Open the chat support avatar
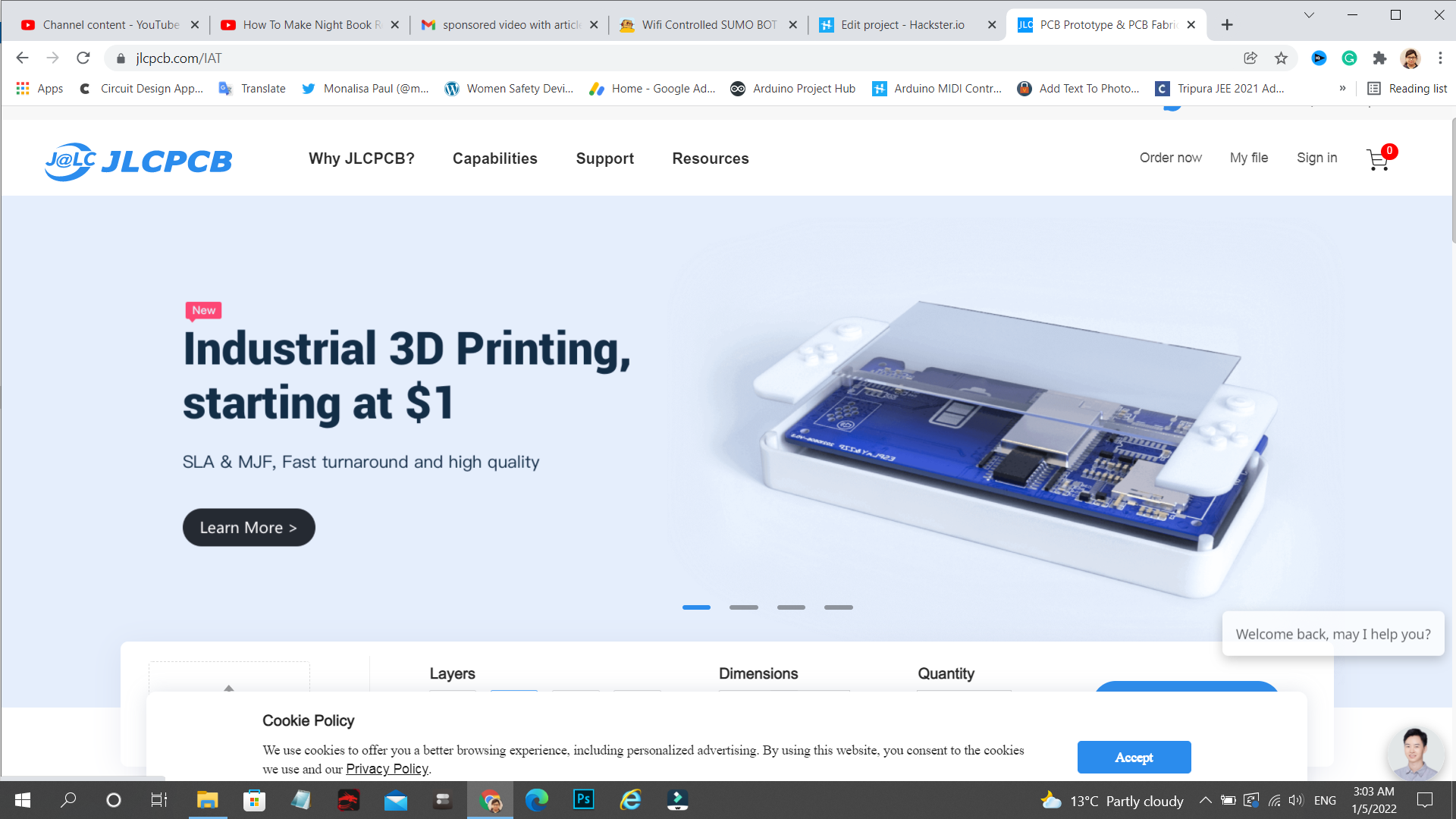This screenshot has height=819, width=1456. (1415, 753)
